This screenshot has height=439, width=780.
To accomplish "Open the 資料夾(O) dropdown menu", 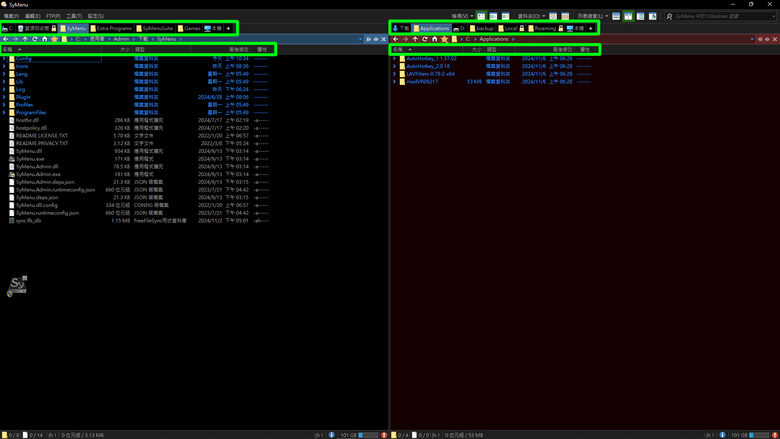I will [x=531, y=16].
